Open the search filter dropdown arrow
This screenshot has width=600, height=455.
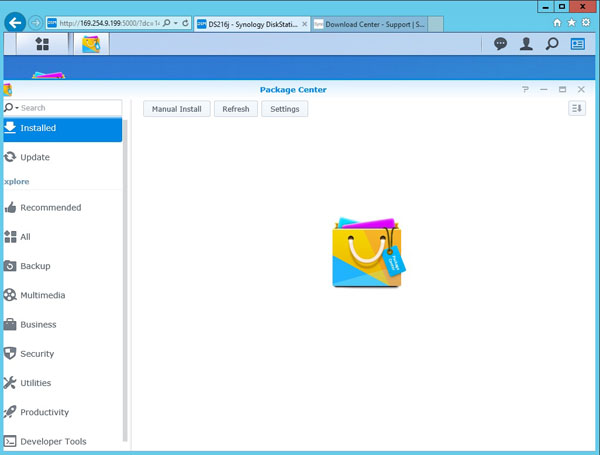pos(16,108)
